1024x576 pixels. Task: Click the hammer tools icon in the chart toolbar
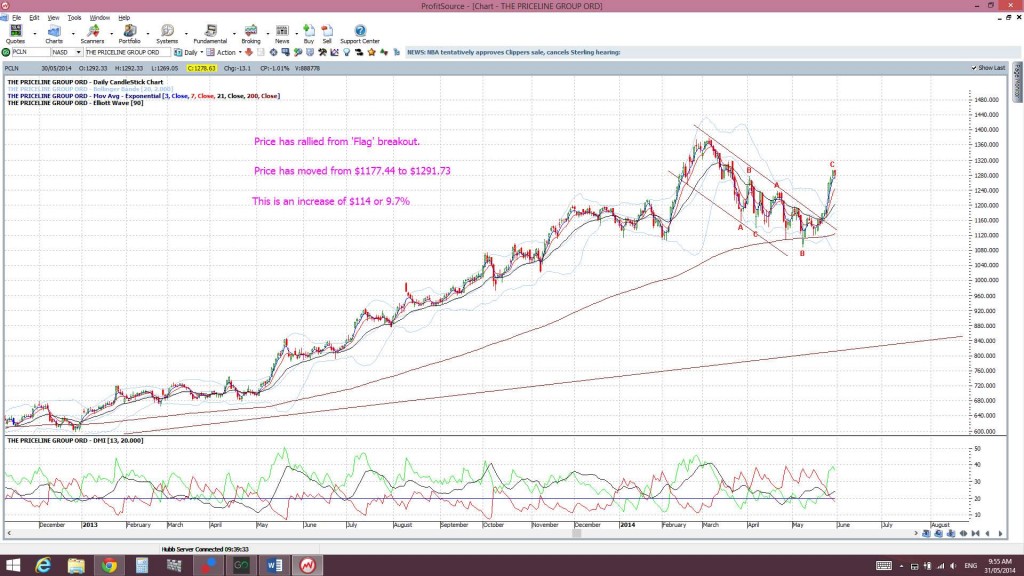coord(323,52)
